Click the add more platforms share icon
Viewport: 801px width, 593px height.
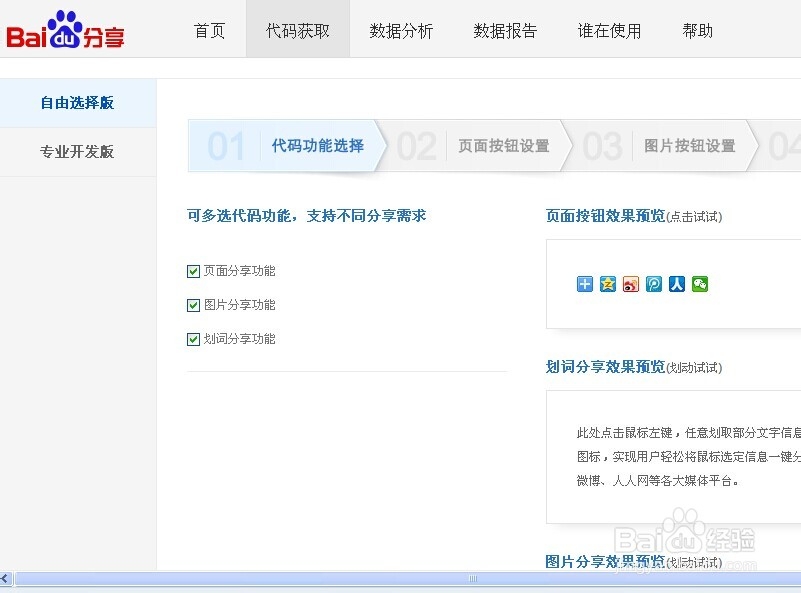point(583,284)
